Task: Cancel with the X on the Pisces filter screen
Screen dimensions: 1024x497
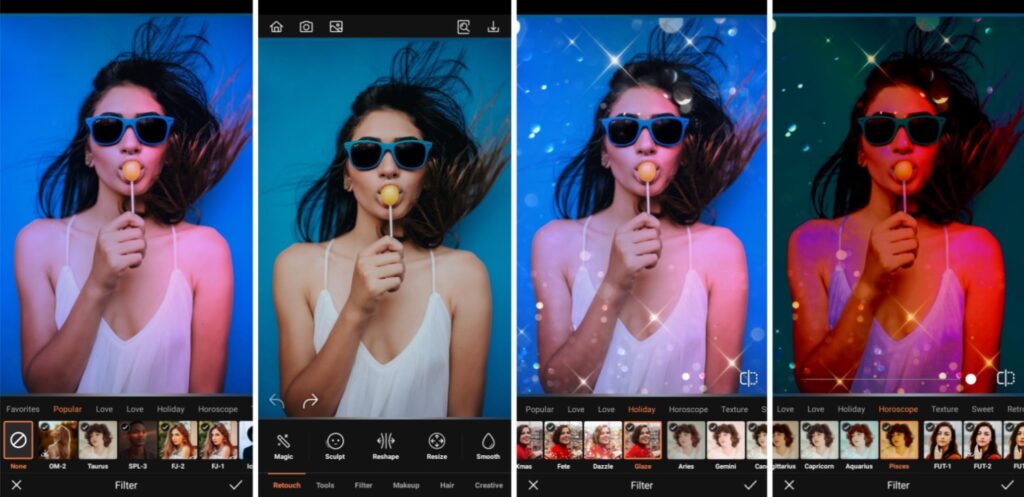Action: click(x=790, y=485)
